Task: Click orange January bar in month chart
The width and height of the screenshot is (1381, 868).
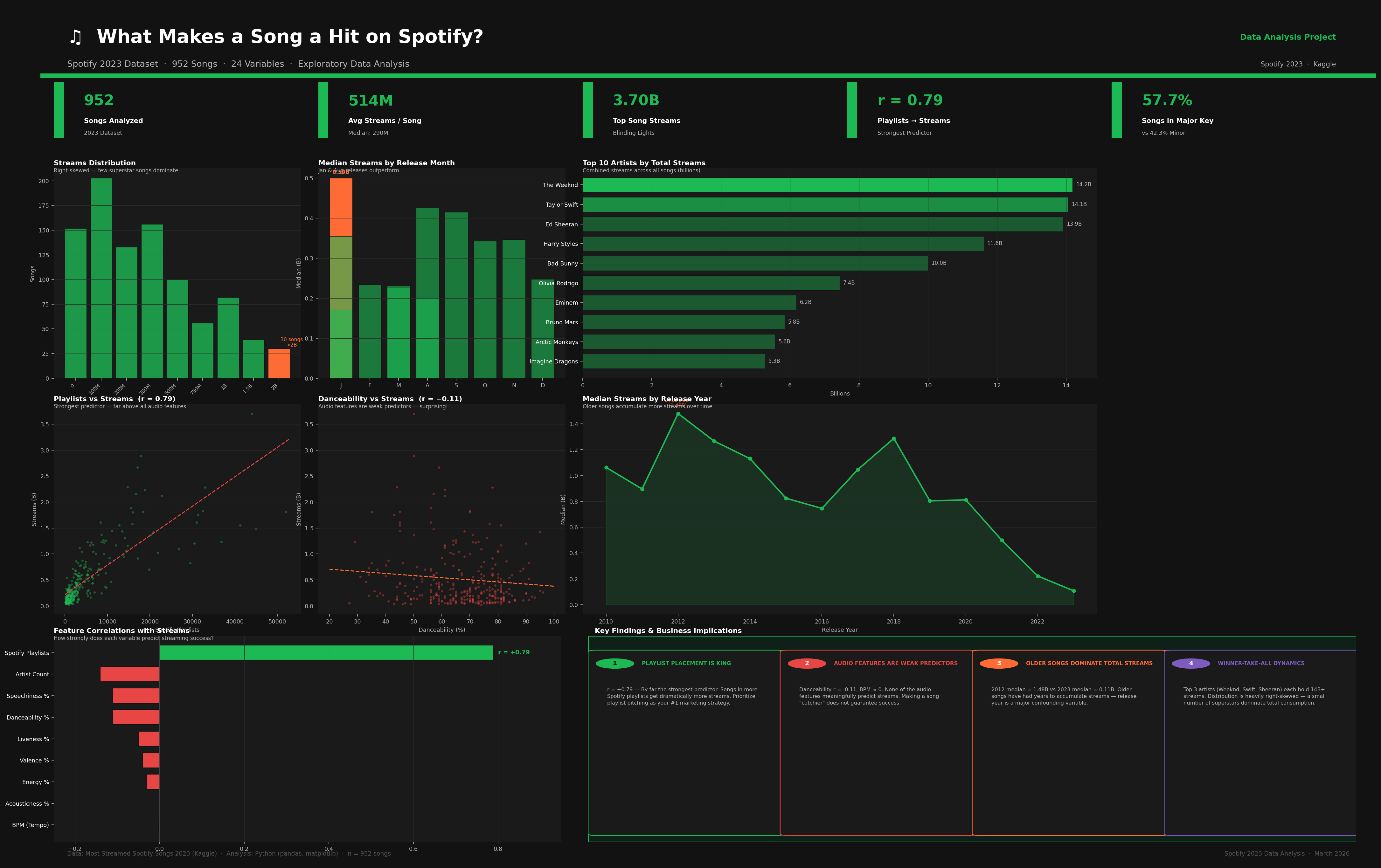Action: pos(341,208)
